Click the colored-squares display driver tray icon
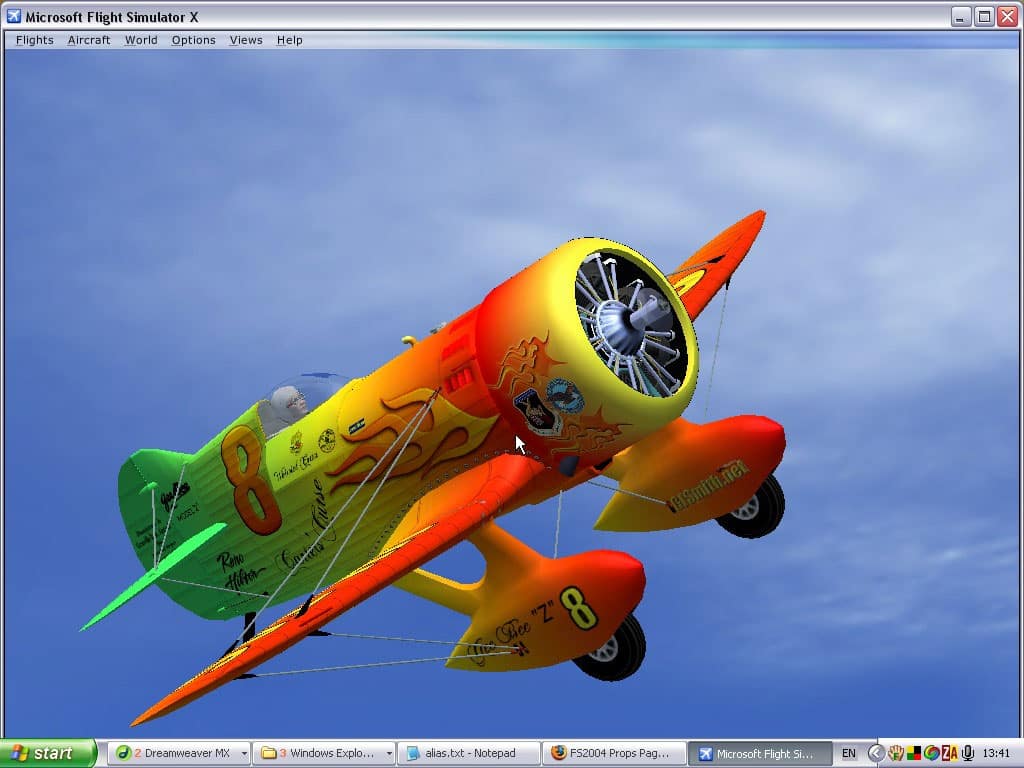Image resolution: width=1024 pixels, height=768 pixels. click(913, 753)
